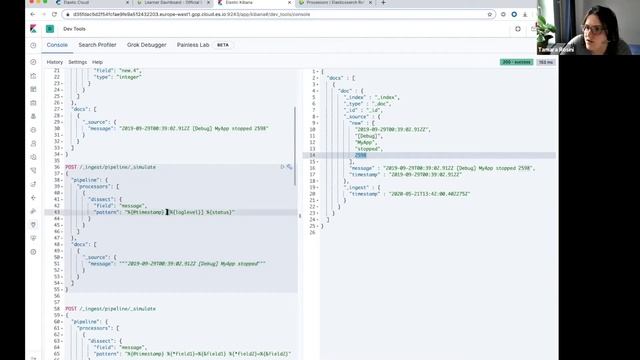Open Logs icon in sidebar
The width and height of the screenshot is (640, 360).
[33, 157]
